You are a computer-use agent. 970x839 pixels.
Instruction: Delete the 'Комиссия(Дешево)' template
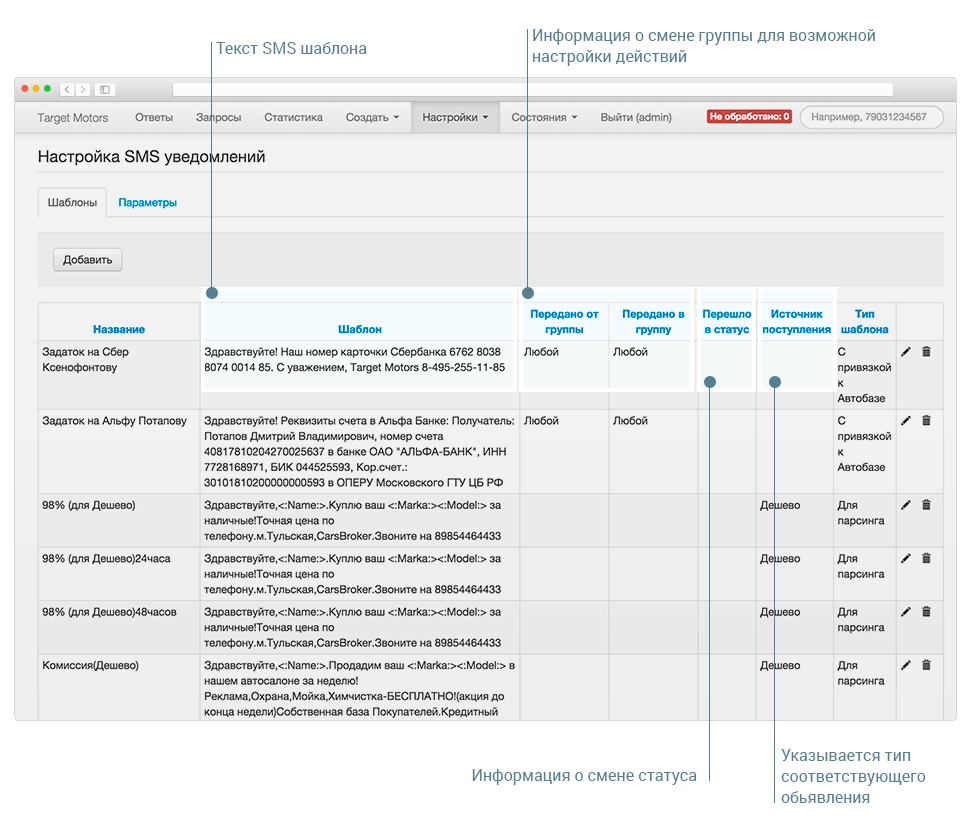click(926, 665)
